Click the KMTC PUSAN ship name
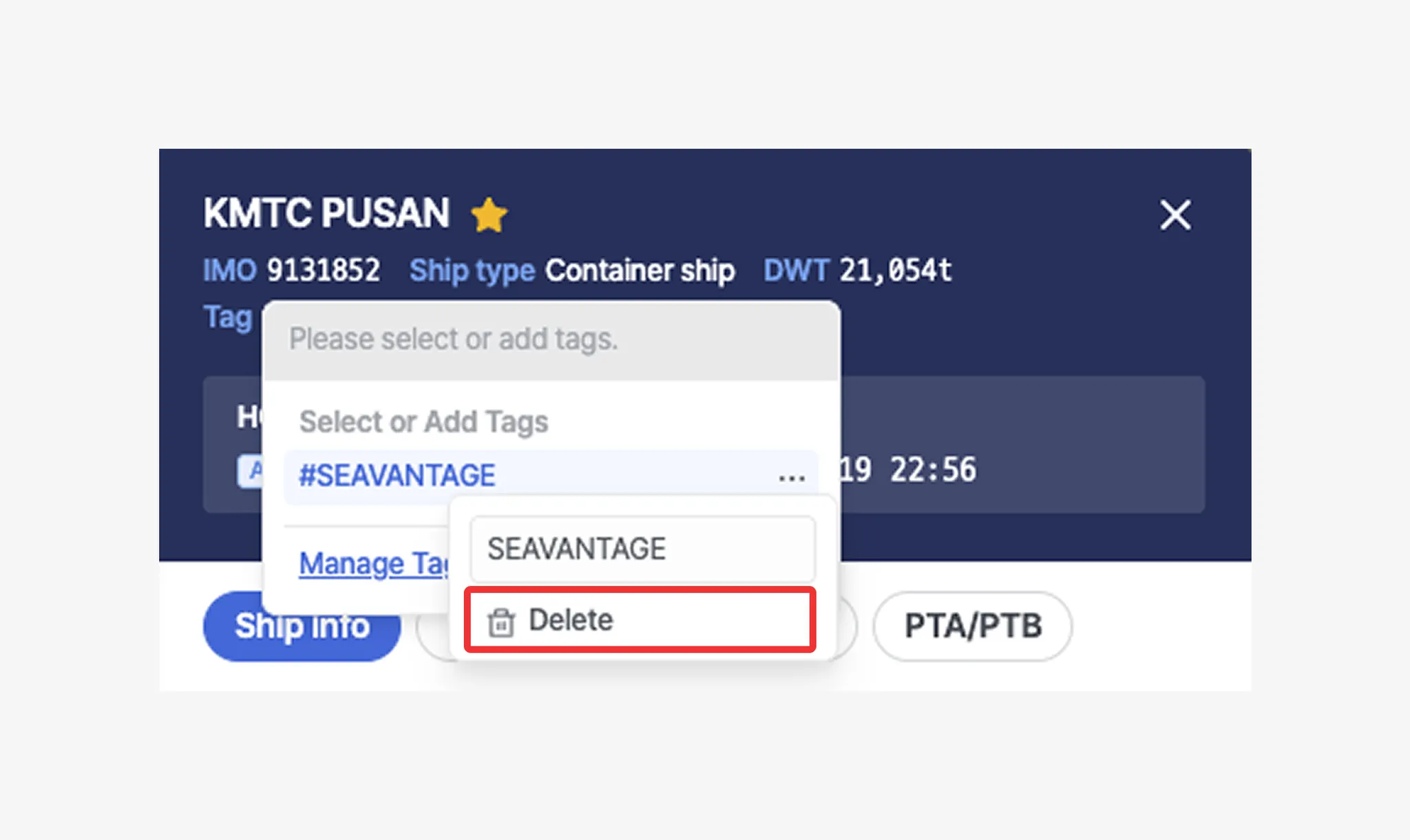Viewport: 1410px width, 840px height. pyautogui.click(x=326, y=213)
